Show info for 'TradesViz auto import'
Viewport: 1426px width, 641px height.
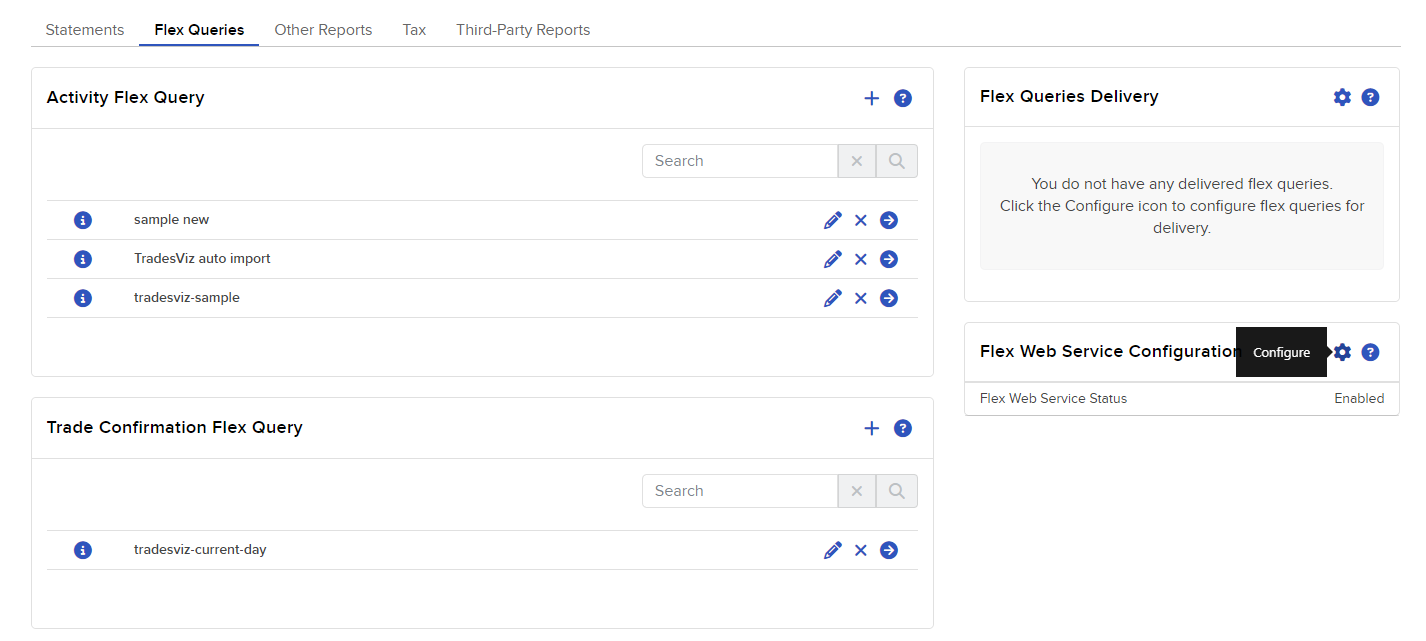click(83, 259)
